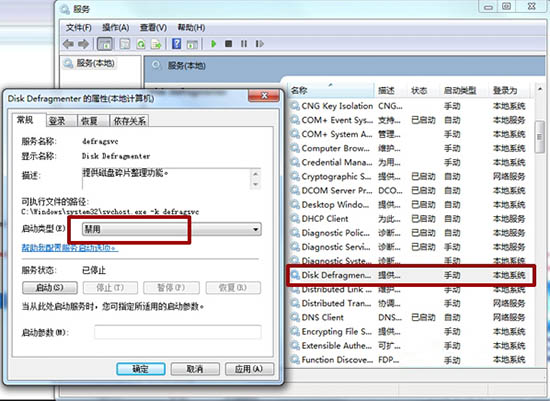Select the Encrypting File System row

[409, 331]
